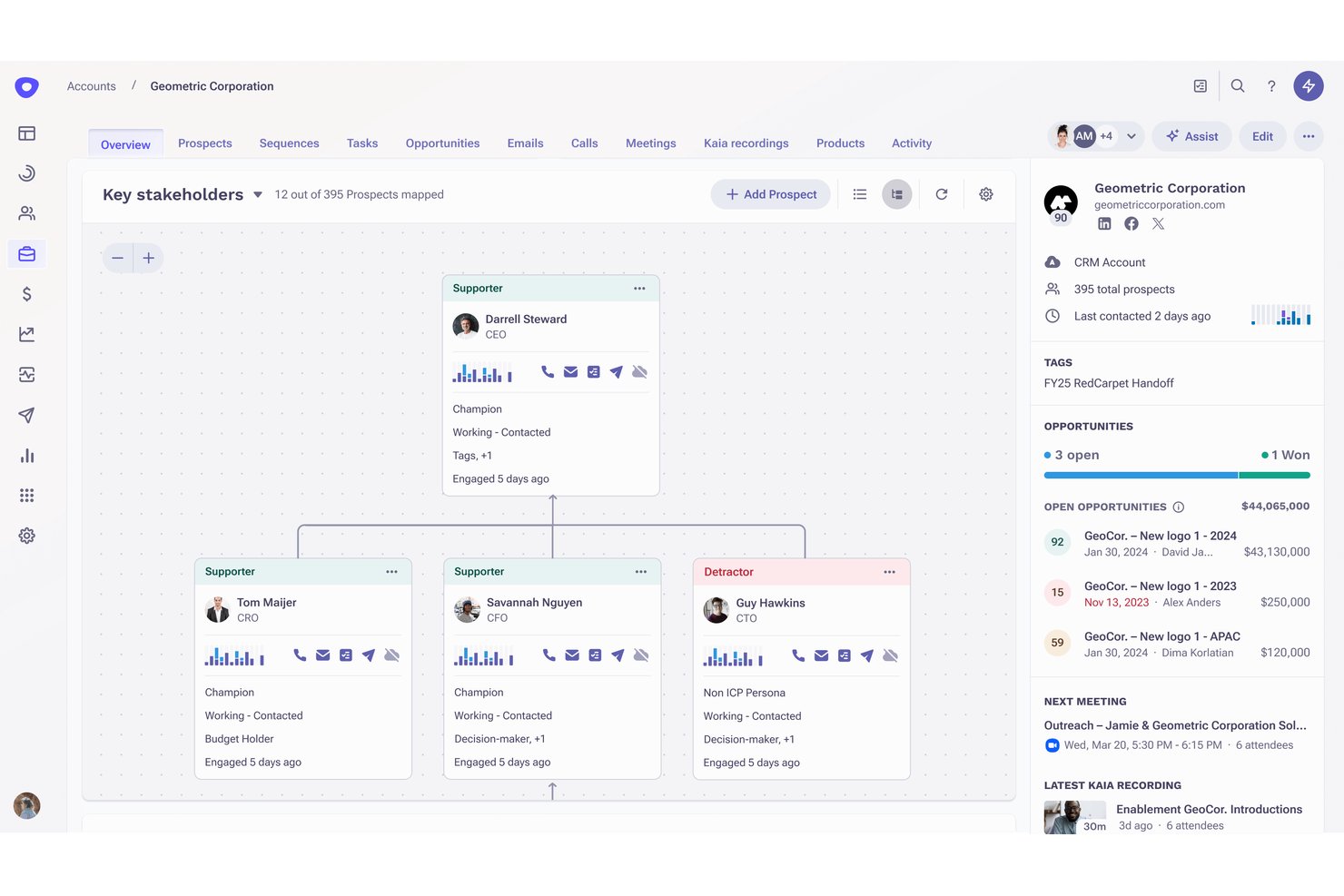This screenshot has height=896, width=1344.
Task: Open the Kaia recordings tab
Action: [x=746, y=143]
